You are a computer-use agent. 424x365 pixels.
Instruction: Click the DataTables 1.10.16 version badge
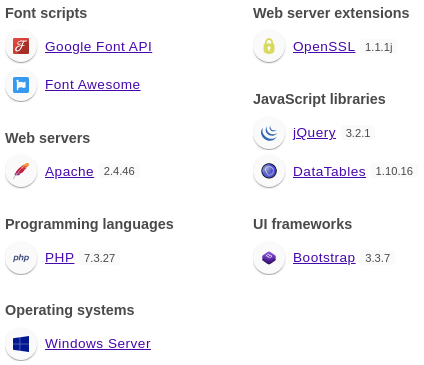(394, 171)
